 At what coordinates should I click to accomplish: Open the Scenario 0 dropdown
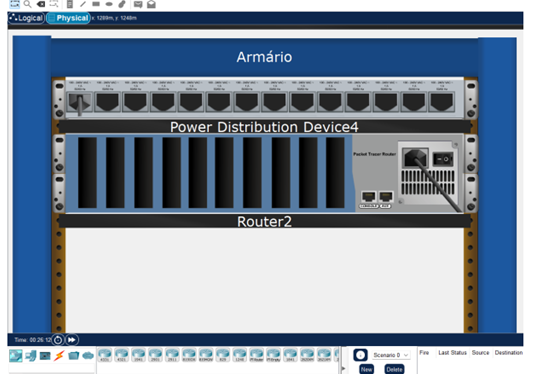[x=391, y=355]
